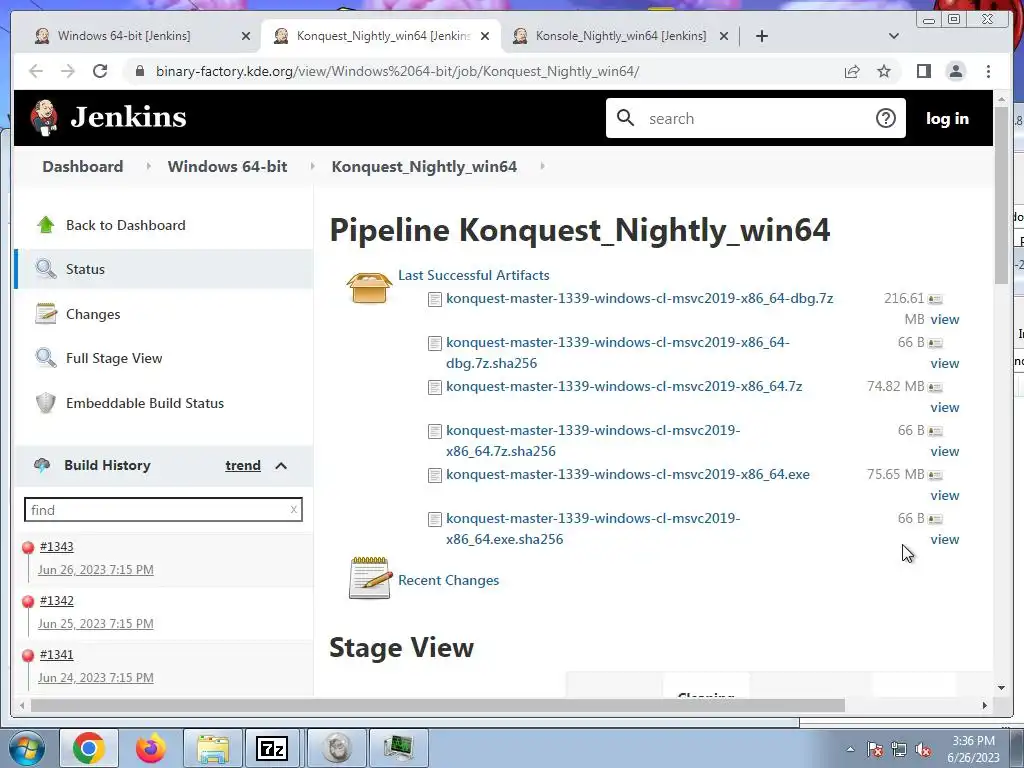1024x768 pixels.
Task: Download konquest x86_64.exe artifact link
Action: pyautogui.click(x=628, y=474)
